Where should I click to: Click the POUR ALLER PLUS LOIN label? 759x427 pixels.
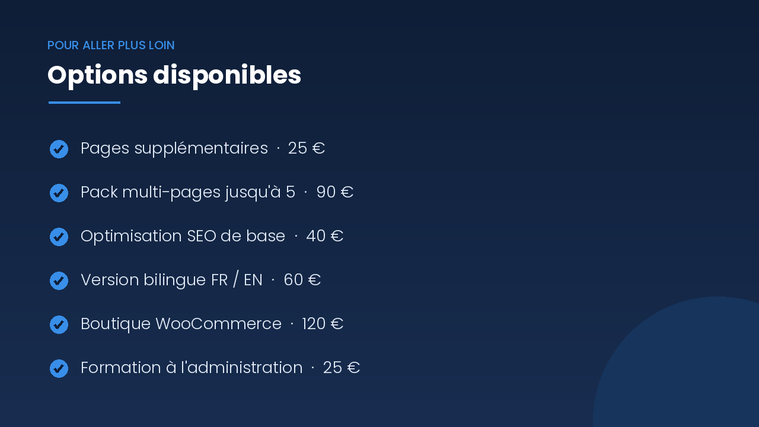click(111, 46)
